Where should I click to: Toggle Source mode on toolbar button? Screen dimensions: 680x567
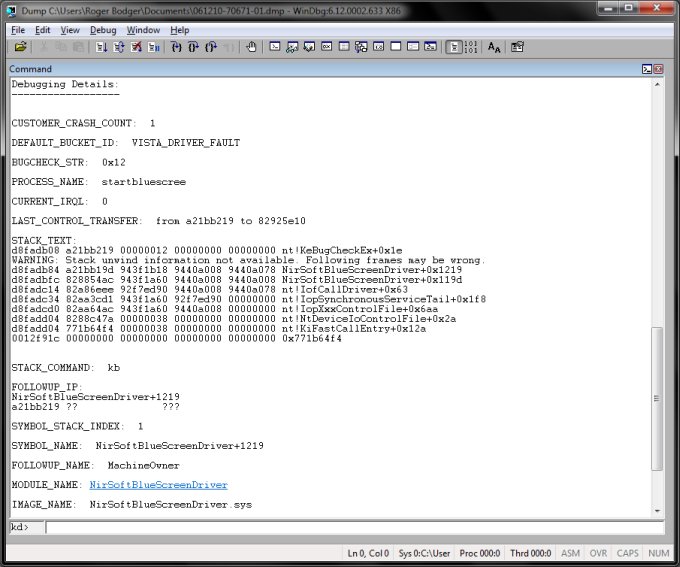pyautogui.click(x=454, y=47)
